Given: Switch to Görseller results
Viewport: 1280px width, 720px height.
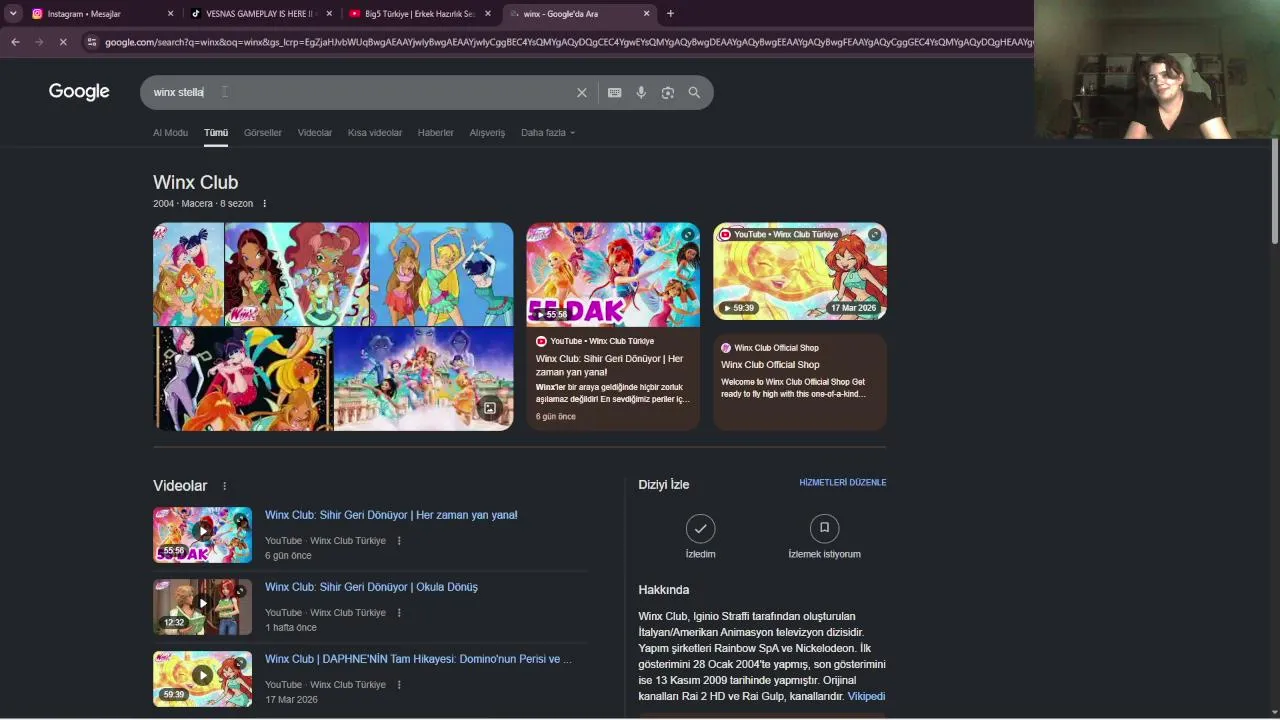Looking at the screenshot, I should 263,133.
